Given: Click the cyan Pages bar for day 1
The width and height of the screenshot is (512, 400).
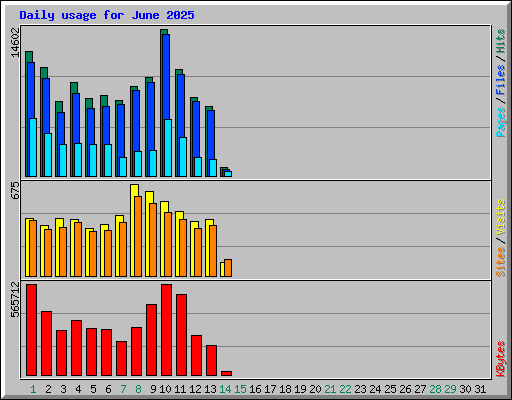Looking at the screenshot, I should pyautogui.click(x=33, y=147).
